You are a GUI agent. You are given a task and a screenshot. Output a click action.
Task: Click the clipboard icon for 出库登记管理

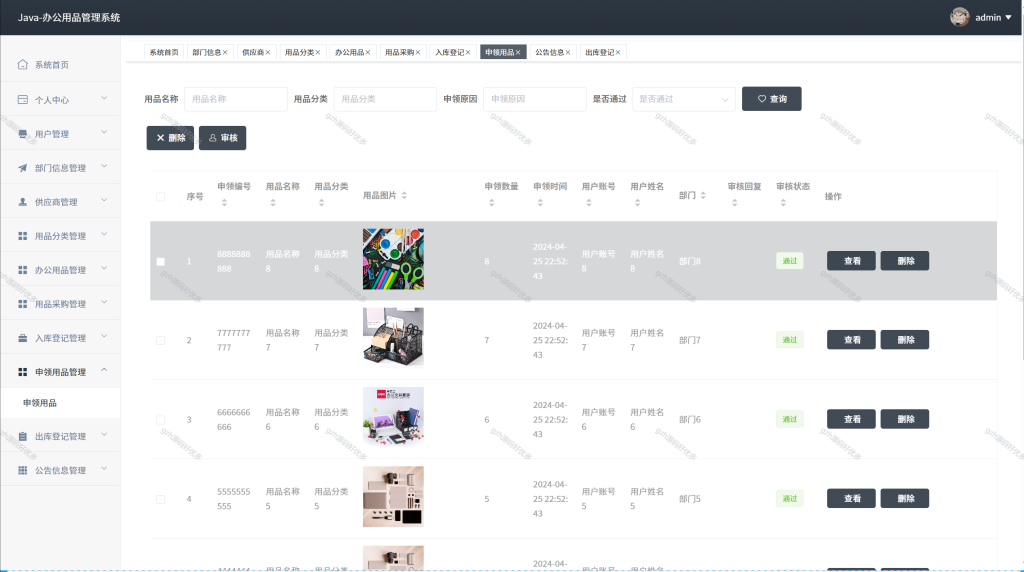coord(23,436)
